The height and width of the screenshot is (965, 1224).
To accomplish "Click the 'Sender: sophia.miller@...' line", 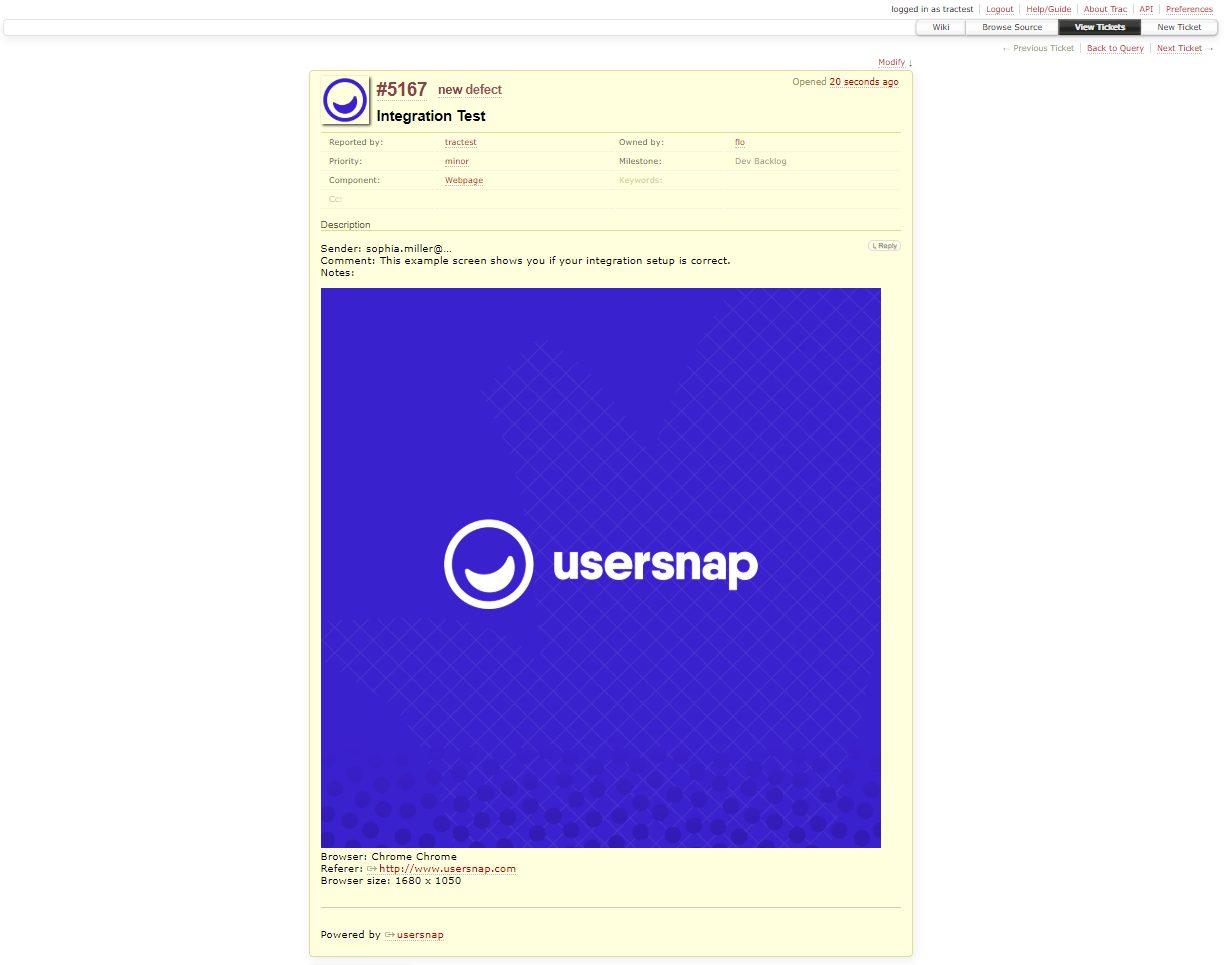I will (x=386, y=248).
